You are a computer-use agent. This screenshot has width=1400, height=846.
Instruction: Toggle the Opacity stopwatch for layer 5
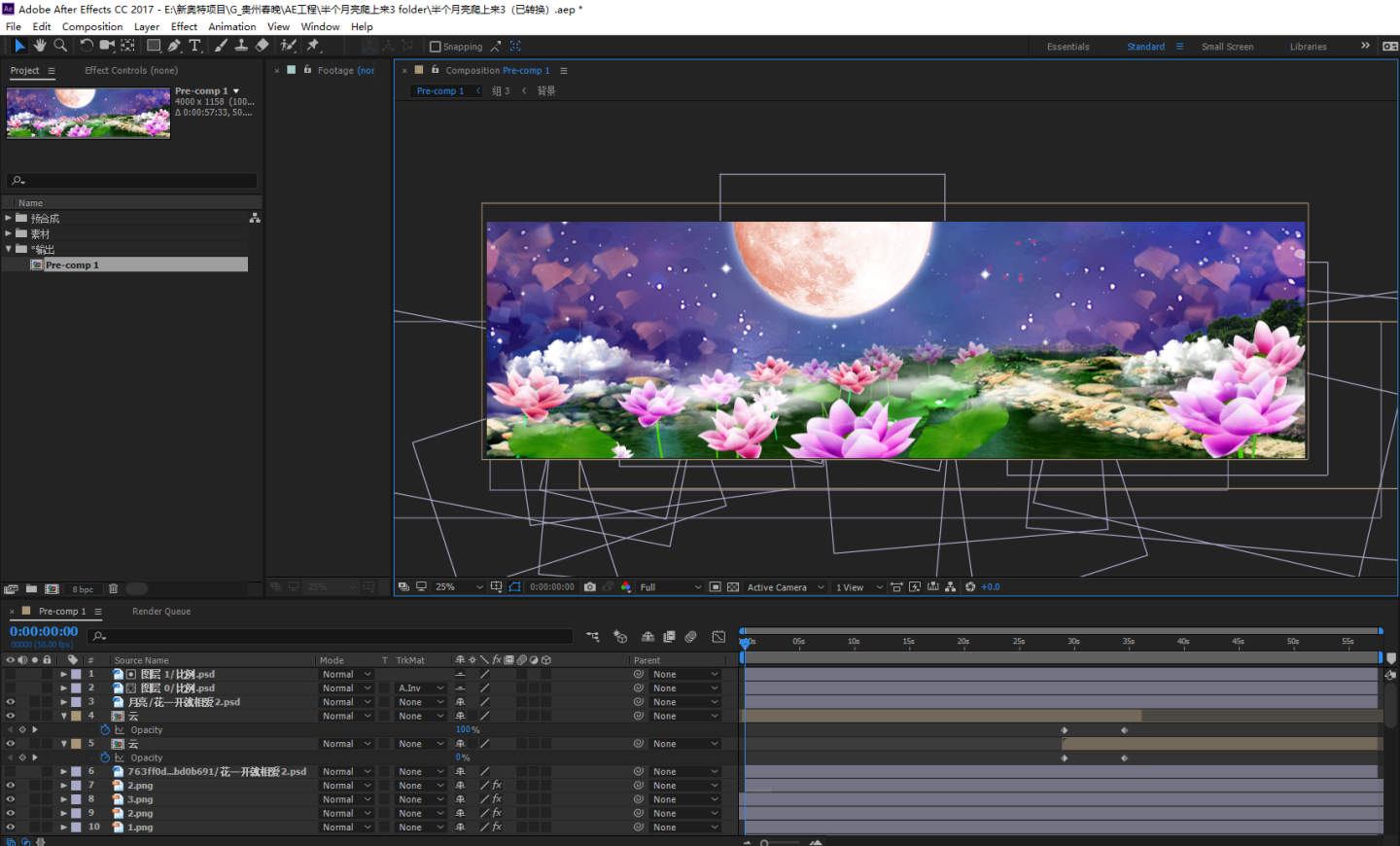point(105,758)
